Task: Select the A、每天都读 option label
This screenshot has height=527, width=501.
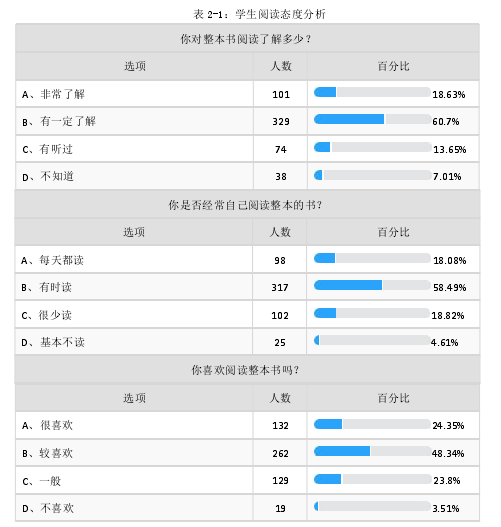Action: point(52,260)
